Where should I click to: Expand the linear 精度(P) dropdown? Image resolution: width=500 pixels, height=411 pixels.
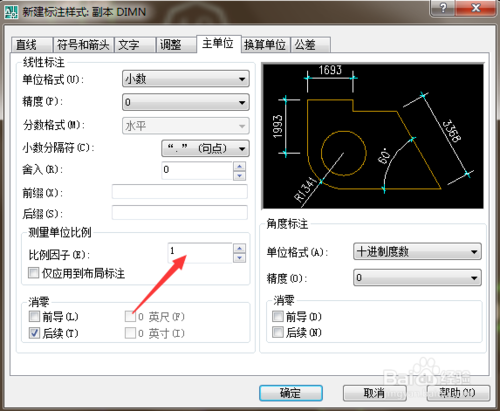point(186,102)
